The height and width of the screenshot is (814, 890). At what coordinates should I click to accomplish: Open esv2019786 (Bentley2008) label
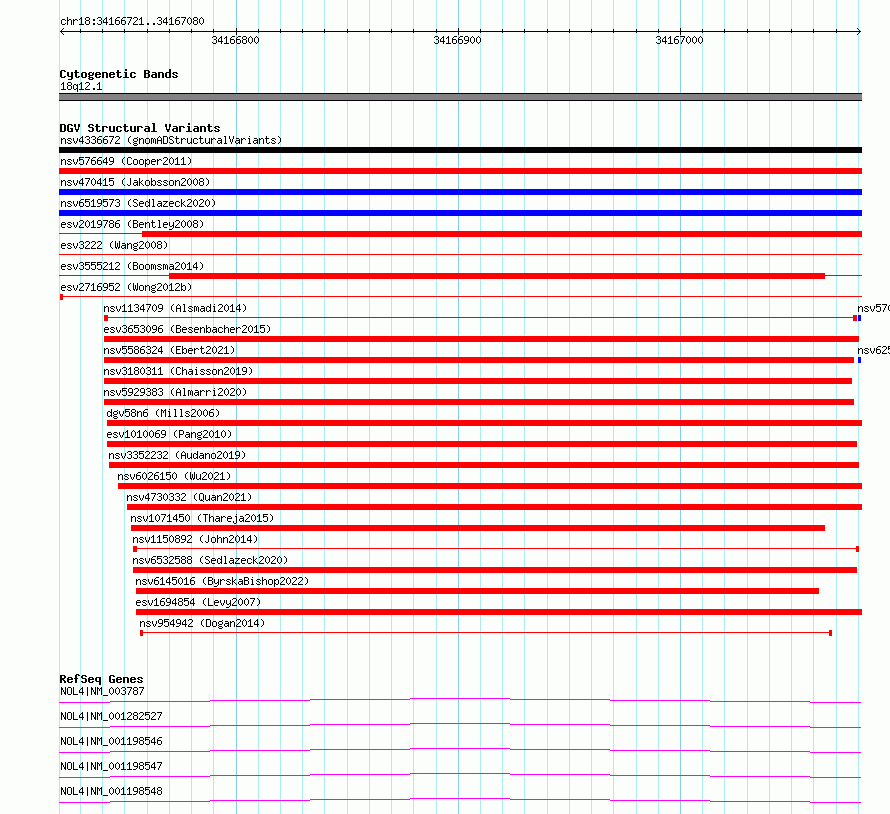point(132,224)
